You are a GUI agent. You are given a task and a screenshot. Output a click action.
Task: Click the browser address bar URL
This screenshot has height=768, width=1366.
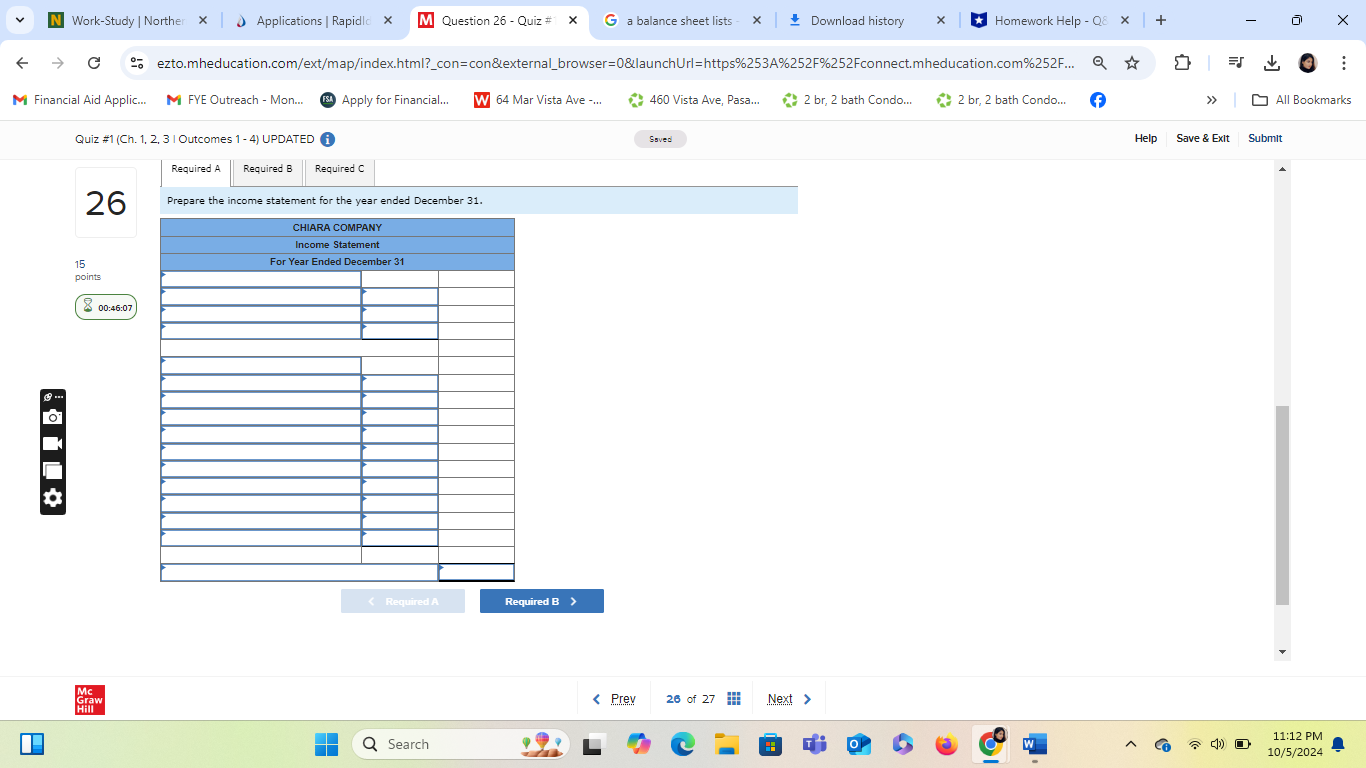coord(616,63)
